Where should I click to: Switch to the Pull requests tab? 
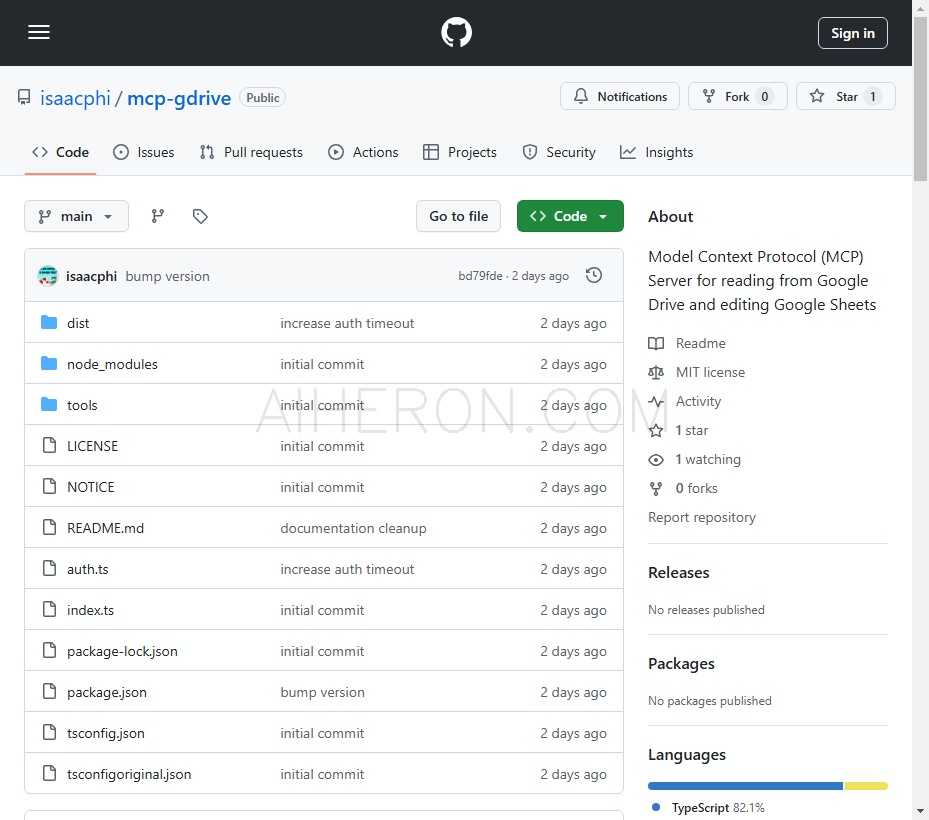pyautogui.click(x=251, y=152)
